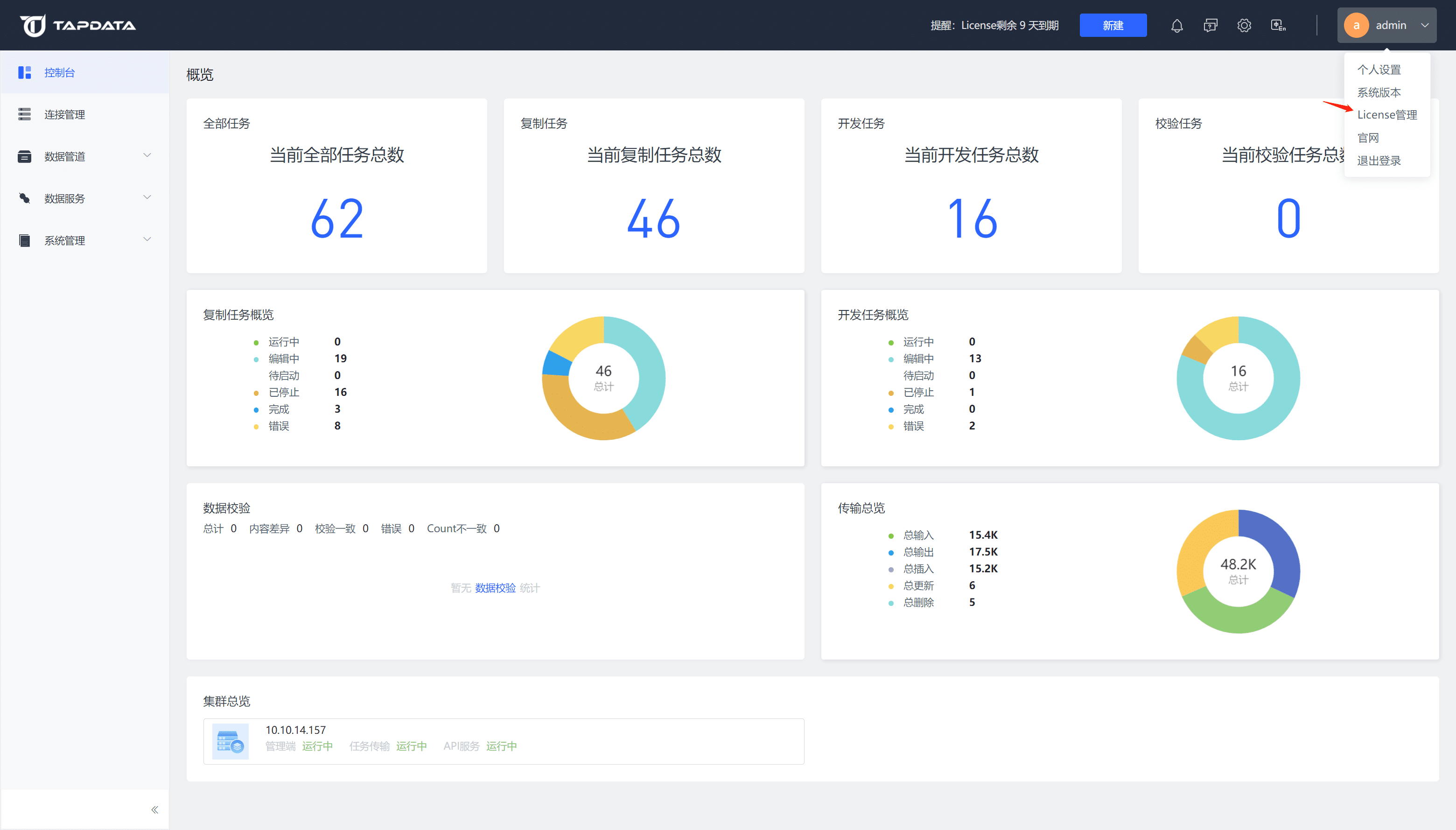The image size is (1456, 830).
Task: Click the blue 新建 button
Action: click(1113, 26)
